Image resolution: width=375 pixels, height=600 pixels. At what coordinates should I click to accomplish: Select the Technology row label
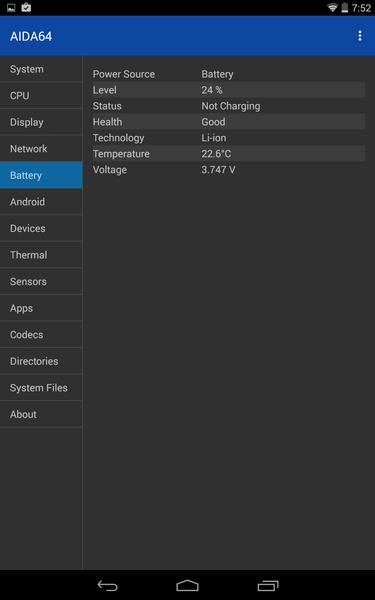(x=119, y=138)
